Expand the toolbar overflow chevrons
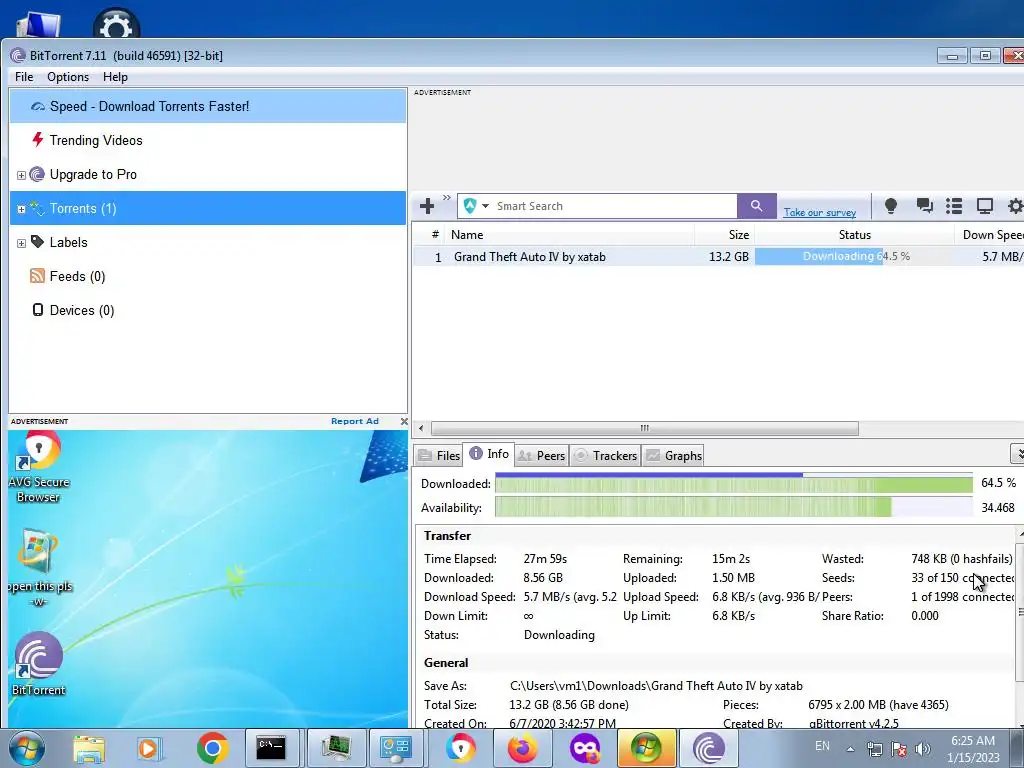Screen dimensions: 1024x768 [447, 198]
